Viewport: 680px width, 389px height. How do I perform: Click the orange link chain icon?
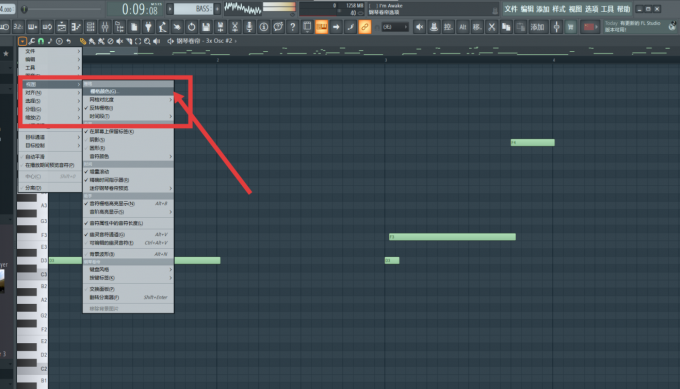tap(365, 27)
